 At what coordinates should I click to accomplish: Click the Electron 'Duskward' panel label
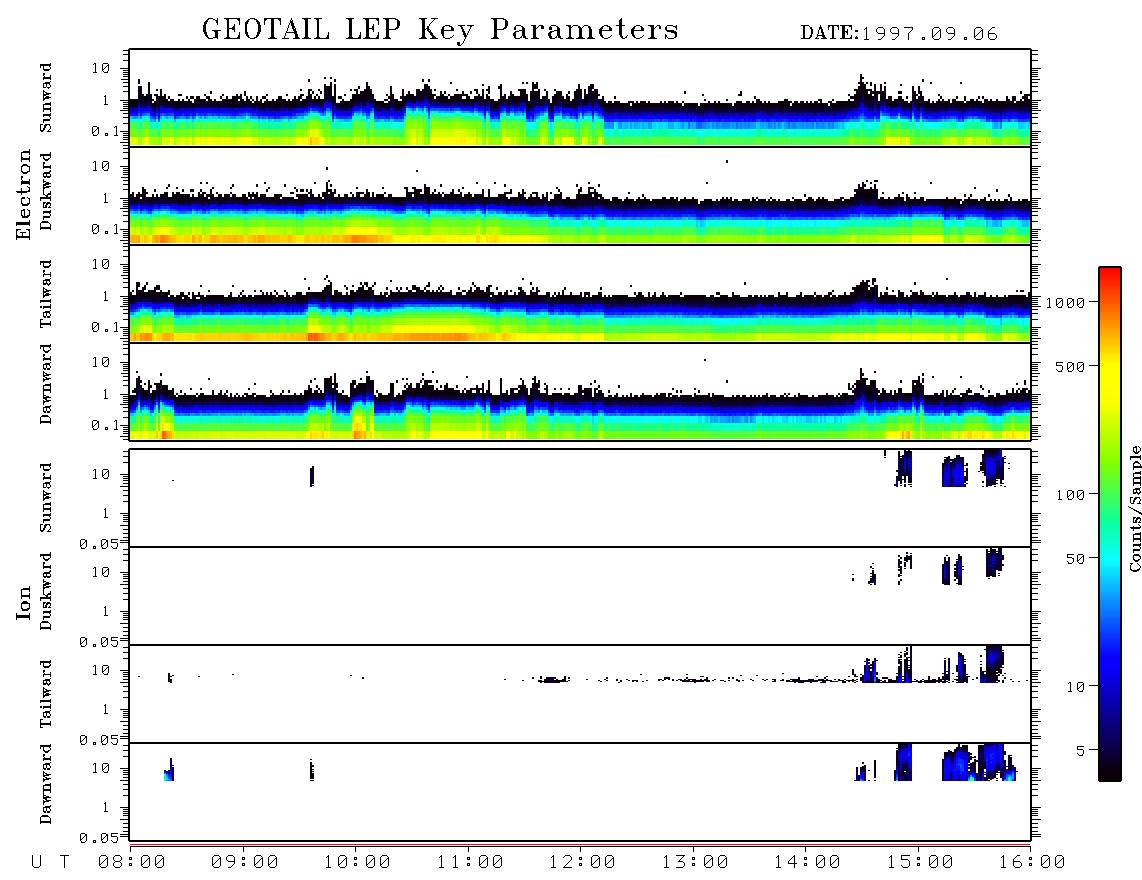pyautogui.click(x=46, y=191)
